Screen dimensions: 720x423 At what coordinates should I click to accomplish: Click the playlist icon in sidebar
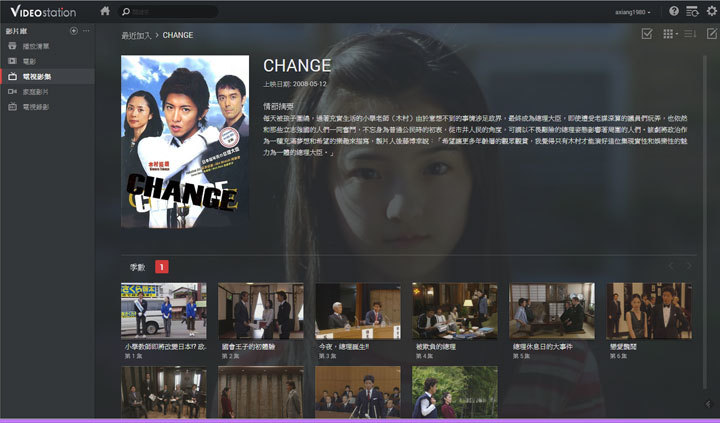[x=12, y=46]
